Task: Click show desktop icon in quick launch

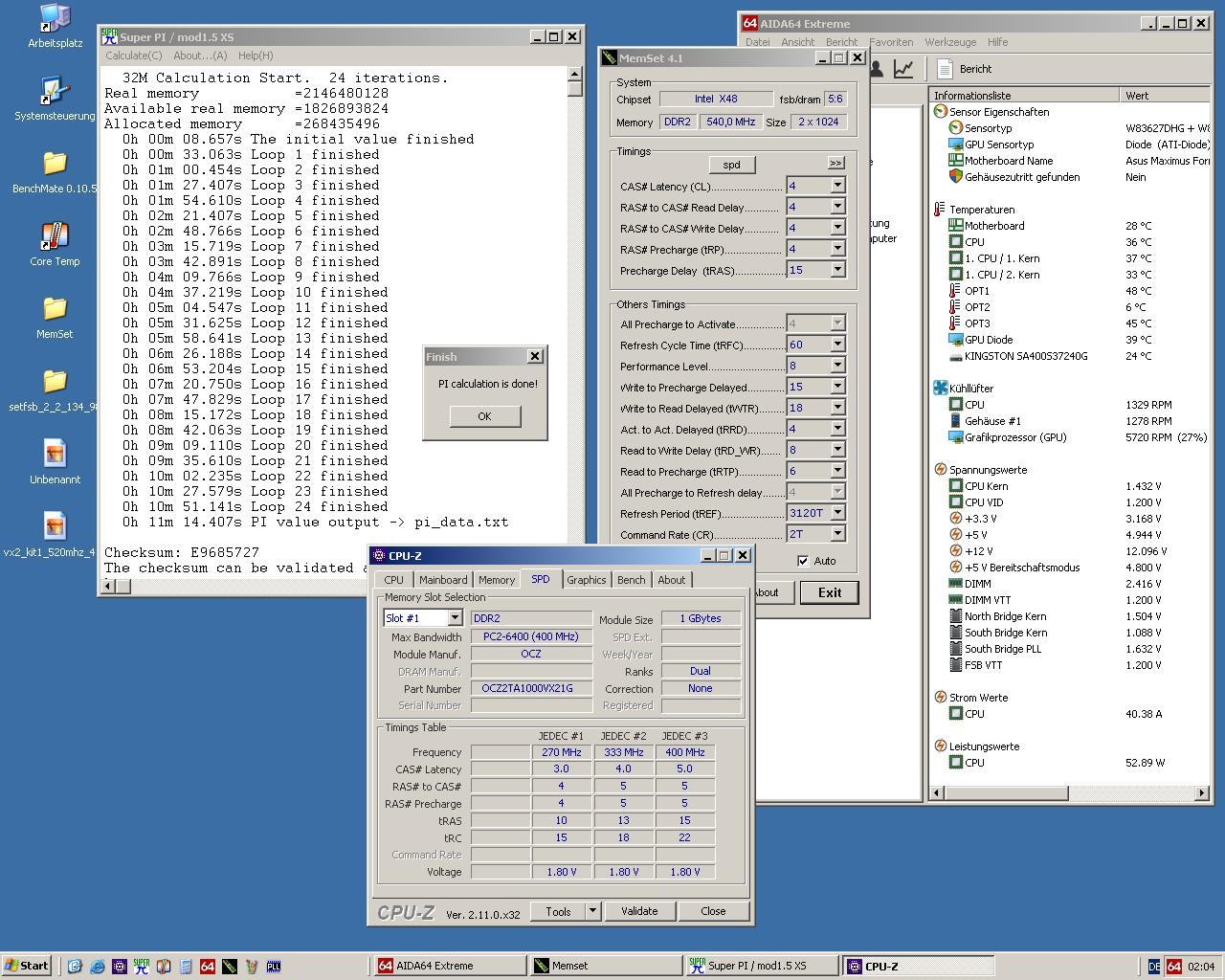Action: (75, 967)
